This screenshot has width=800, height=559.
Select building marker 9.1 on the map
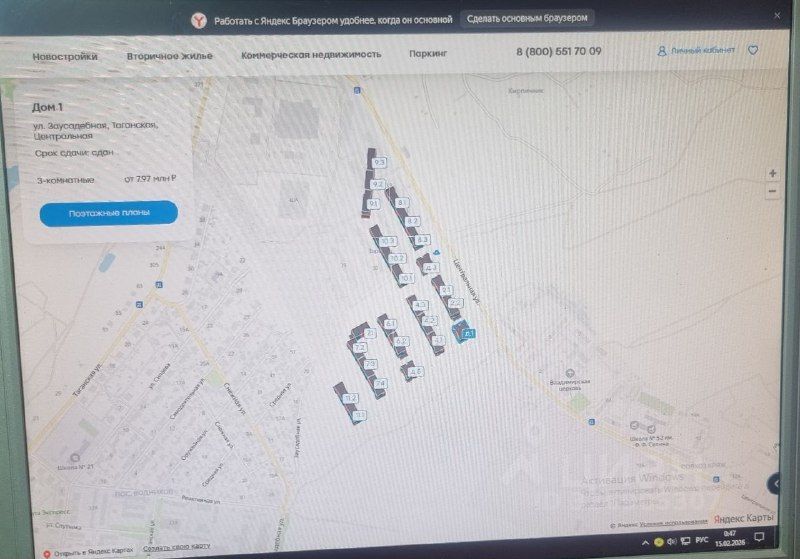click(373, 204)
